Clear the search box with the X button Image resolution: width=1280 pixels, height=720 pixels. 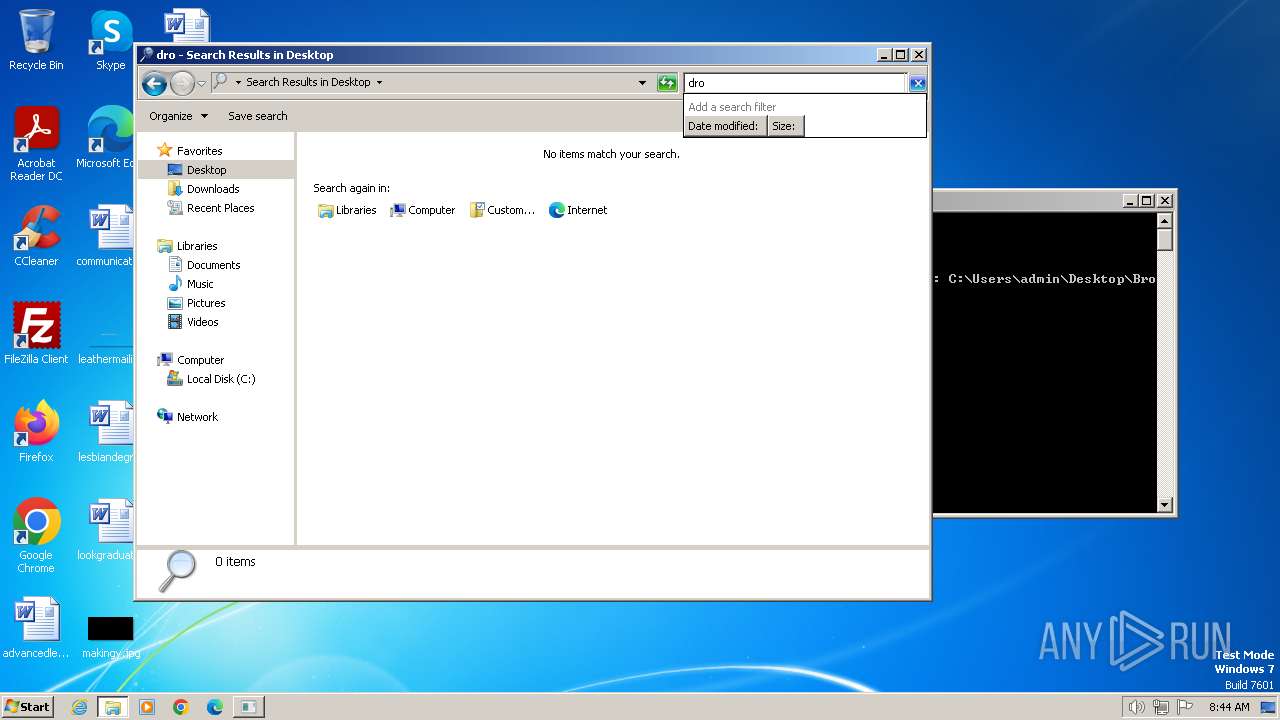point(917,83)
